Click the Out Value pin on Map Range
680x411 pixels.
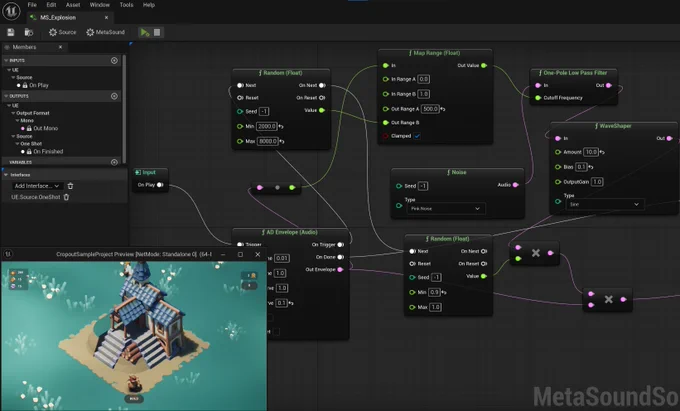[x=484, y=65]
